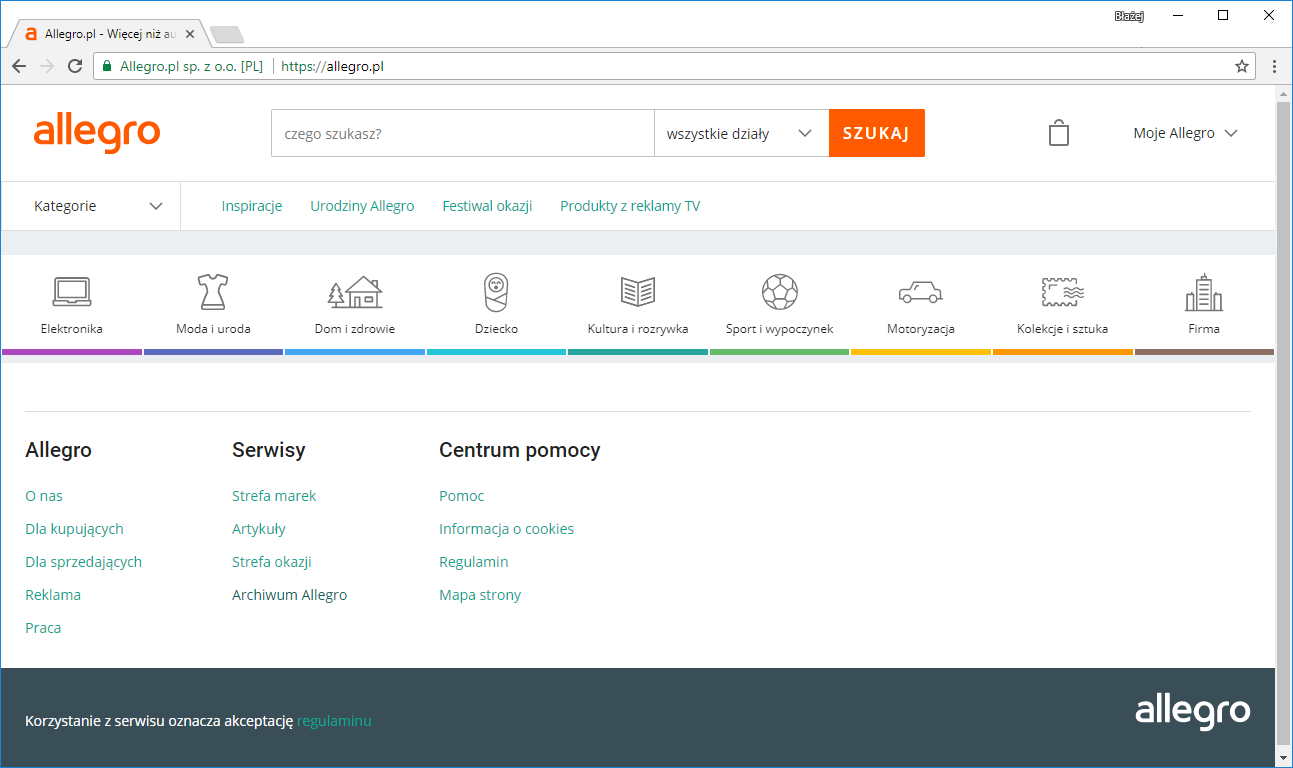1293x768 pixels.
Task: Bookmark this page with the star icon
Action: click(1242, 66)
